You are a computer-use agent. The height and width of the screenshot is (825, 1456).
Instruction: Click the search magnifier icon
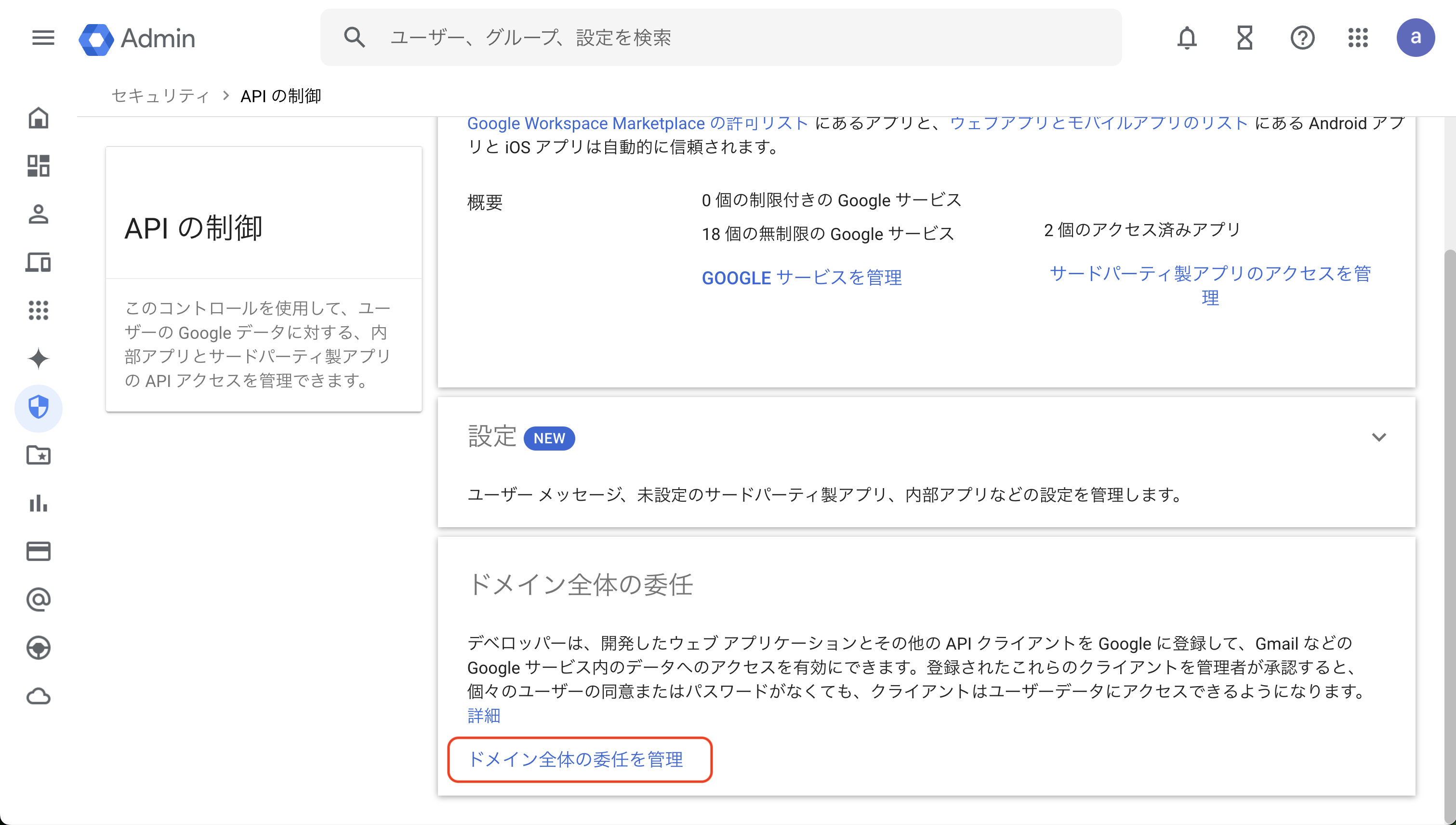[x=355, y=38]
